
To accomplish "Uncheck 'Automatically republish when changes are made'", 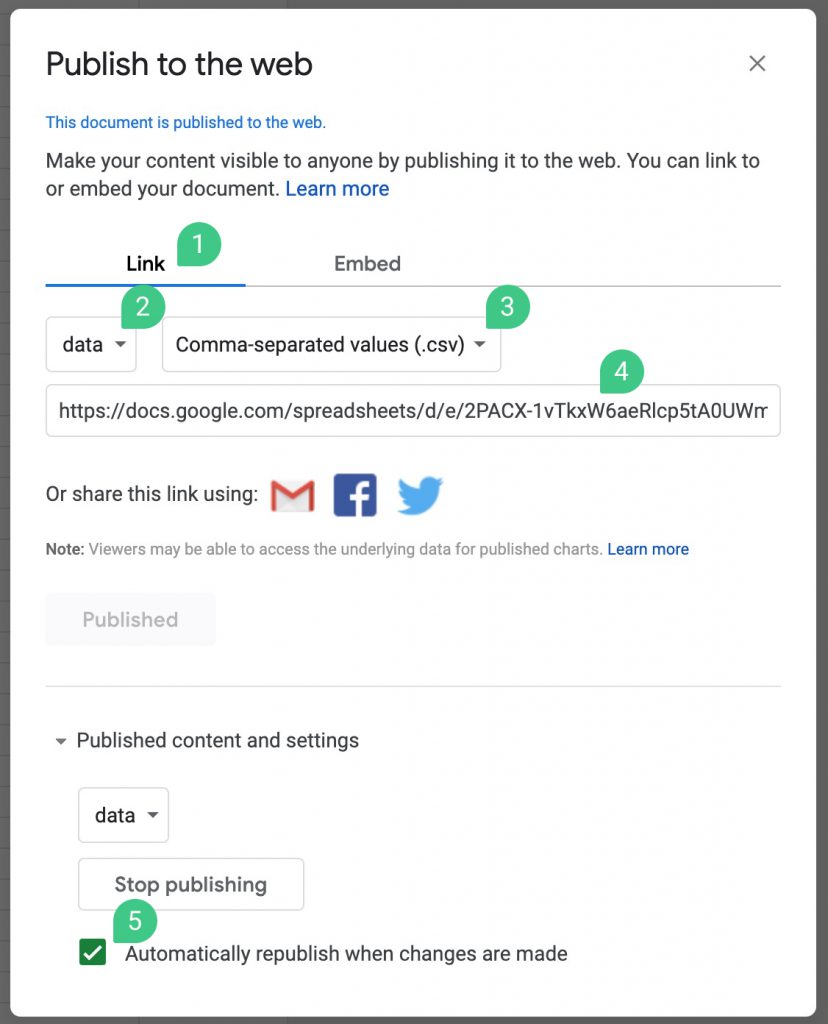I will [x=93, y=953].
